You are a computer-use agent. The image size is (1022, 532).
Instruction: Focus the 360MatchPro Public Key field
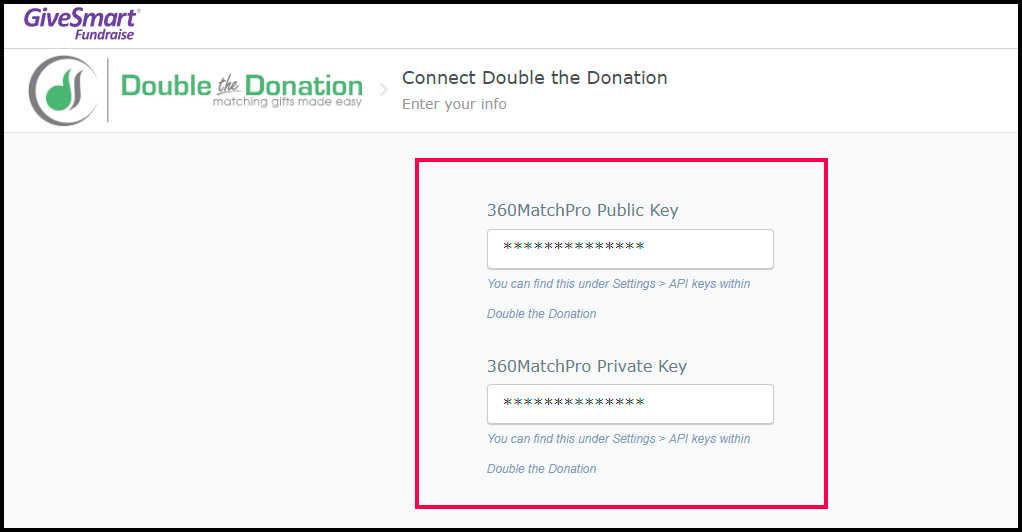coord(630,249)
